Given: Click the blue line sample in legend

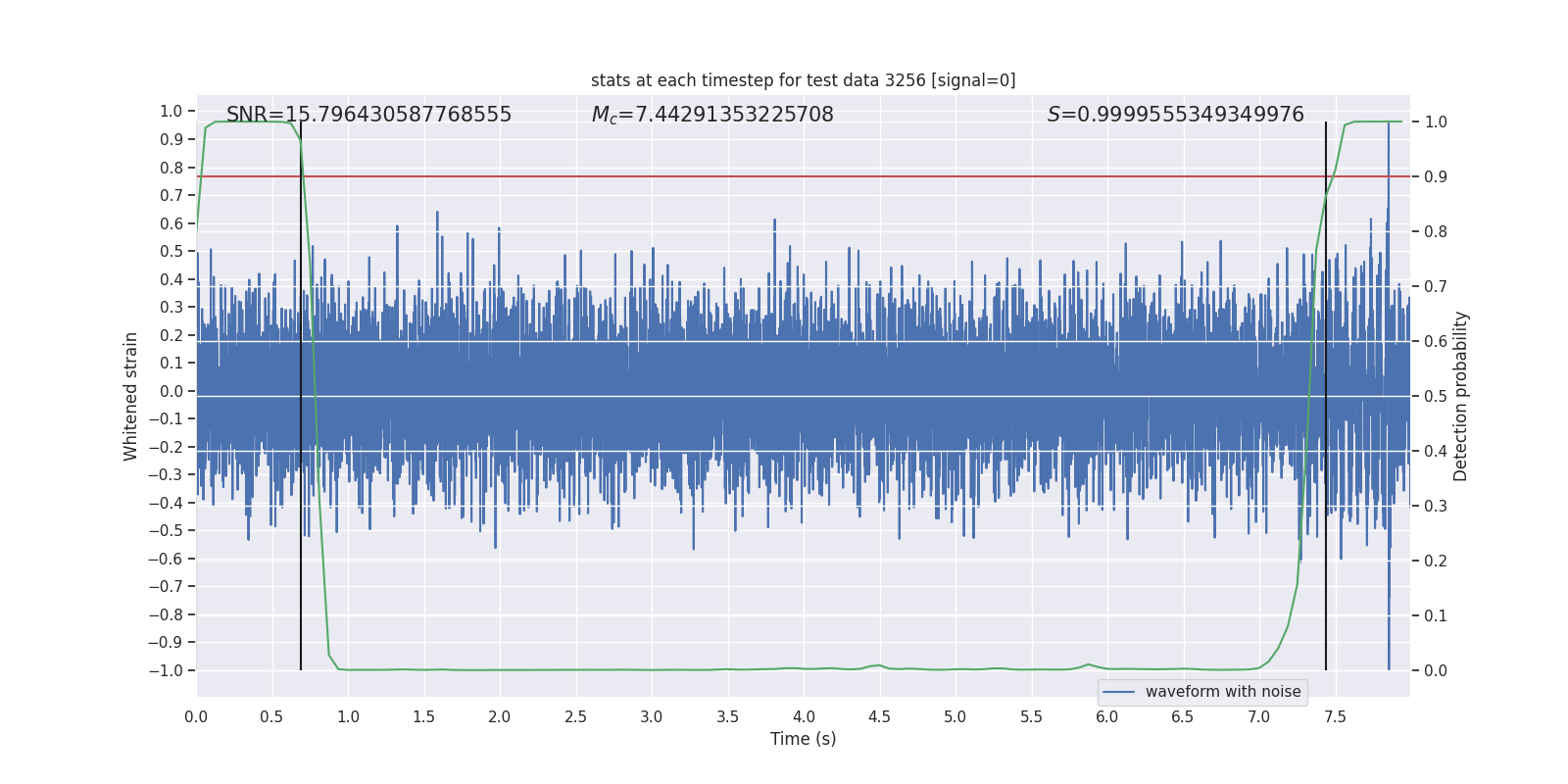Looking at the screenshot, I should click(1118, 692).
